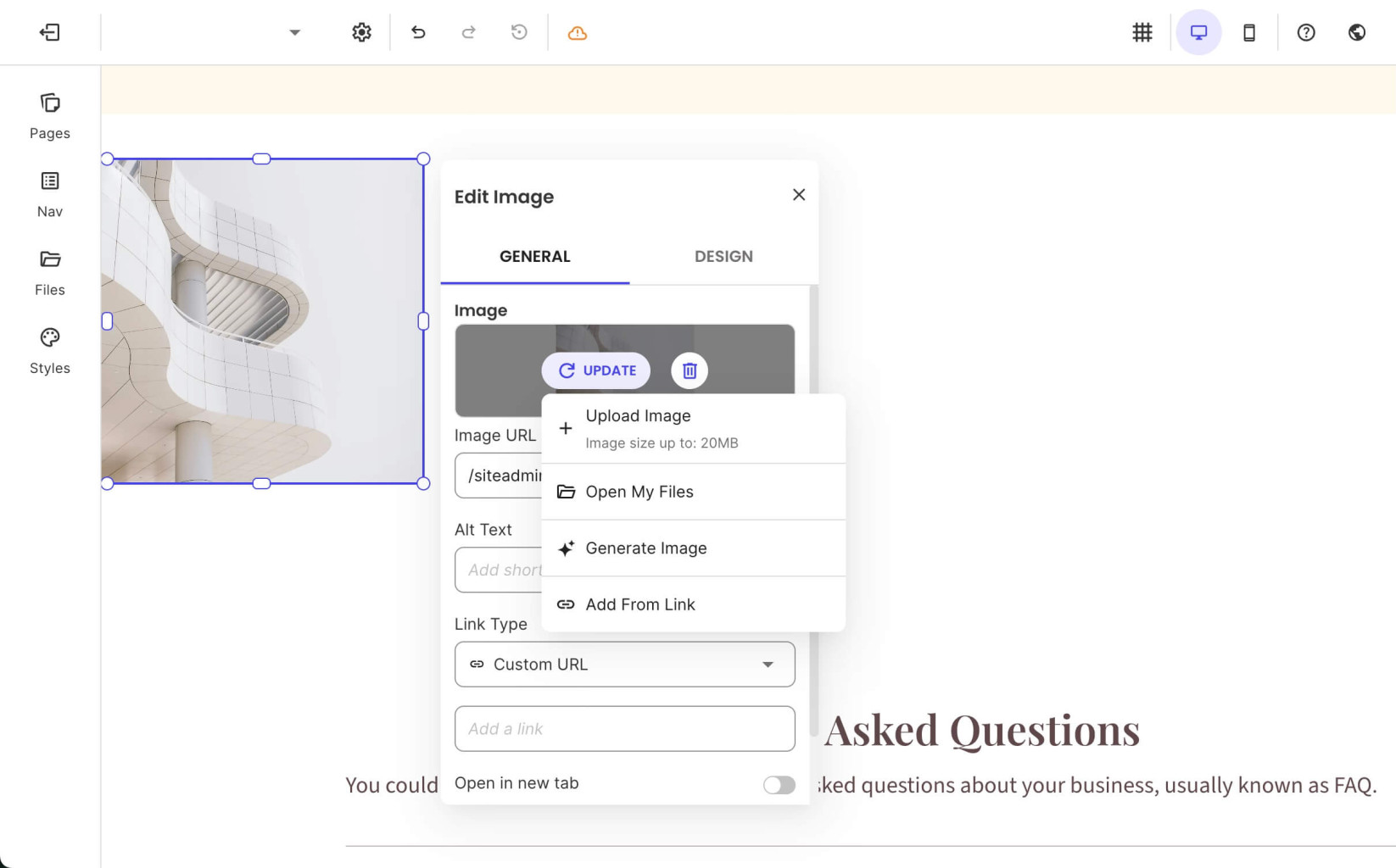Select the GENERAL tab
The width and height of the screenshot is (1396, 868).
535,257
